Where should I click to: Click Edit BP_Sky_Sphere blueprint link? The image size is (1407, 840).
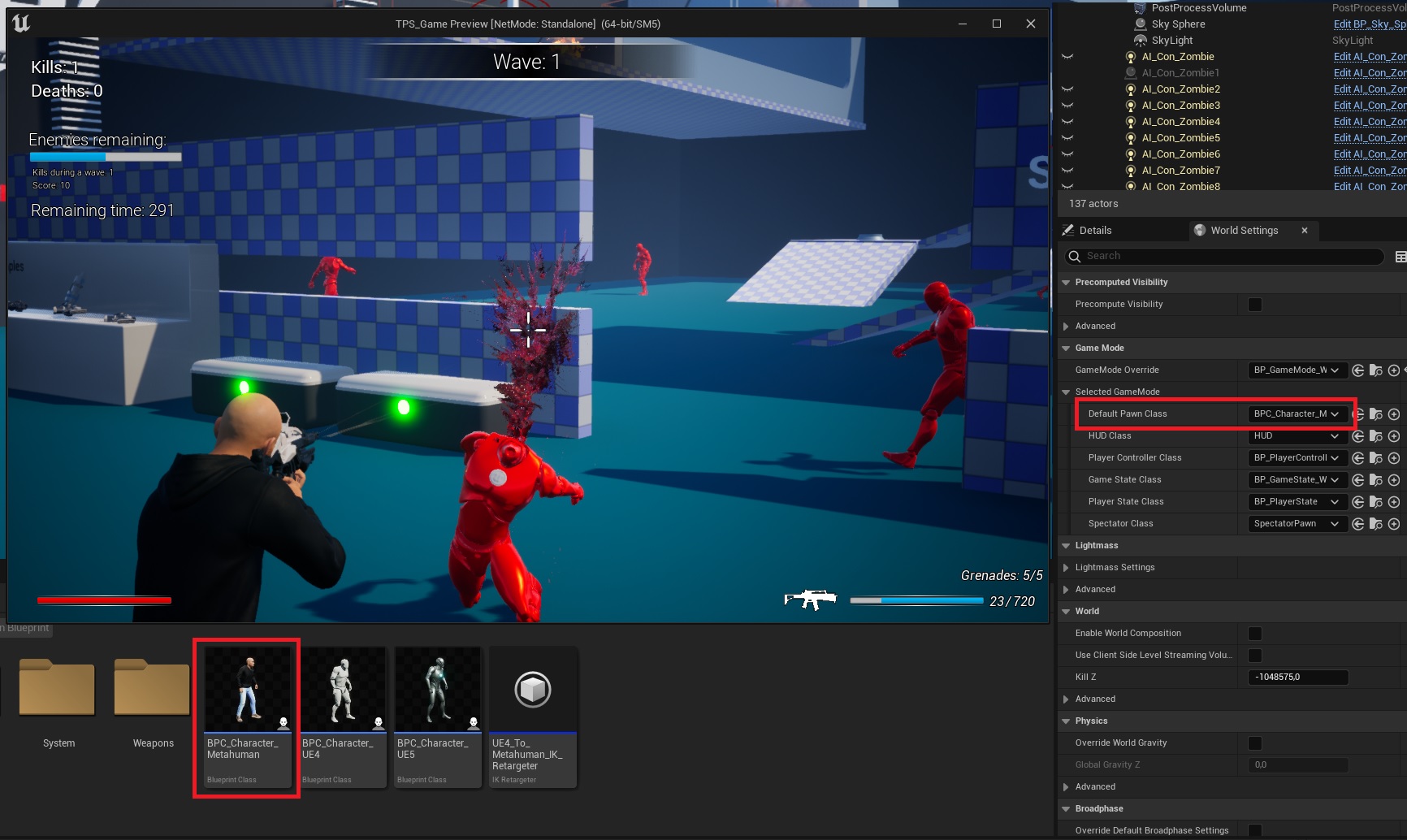pos(1369,24)
